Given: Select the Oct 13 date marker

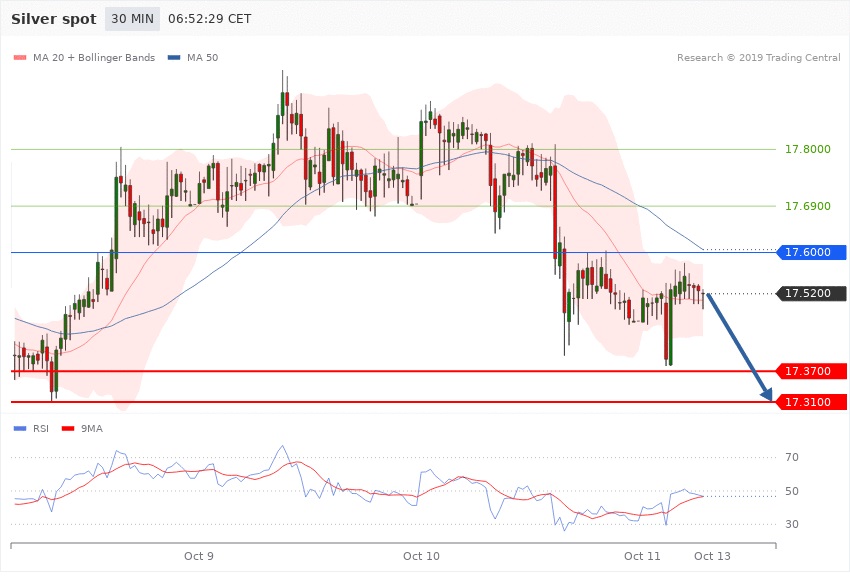Looking at the screenshot, I should click(712, 556).
